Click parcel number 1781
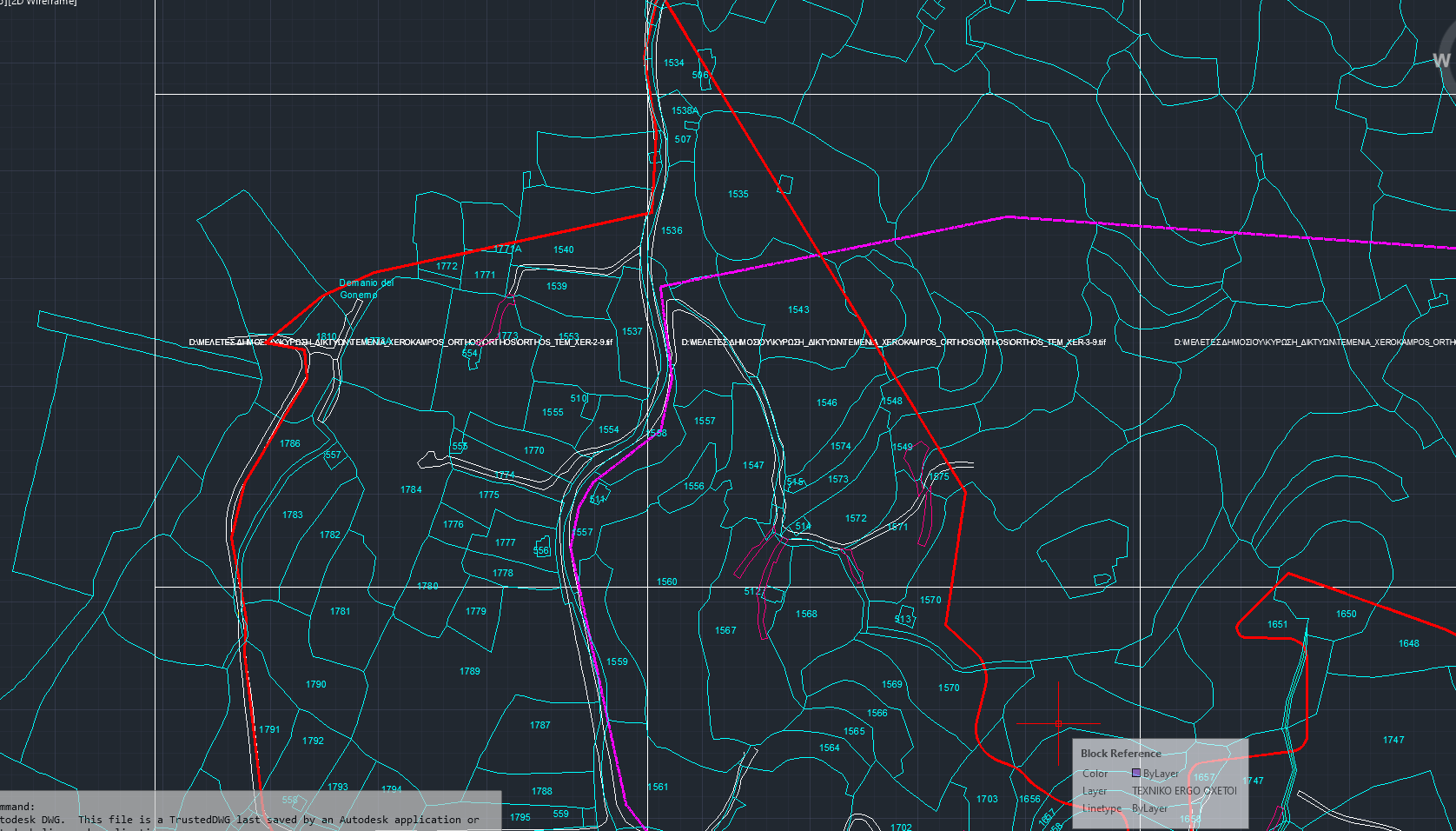 (340, 612)
